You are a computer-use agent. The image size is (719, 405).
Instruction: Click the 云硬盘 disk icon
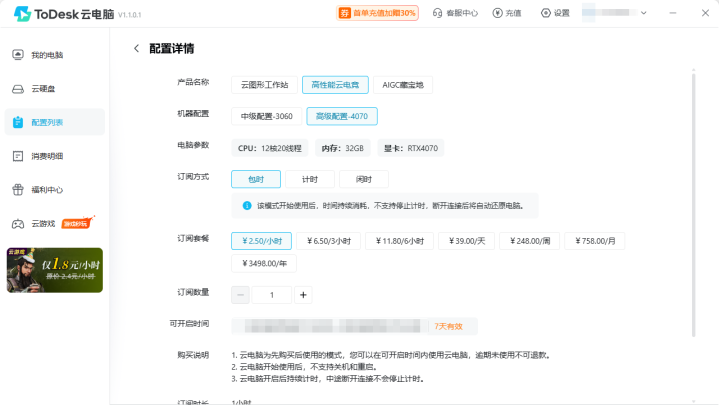pyautogui.click(x=18, y=89)
